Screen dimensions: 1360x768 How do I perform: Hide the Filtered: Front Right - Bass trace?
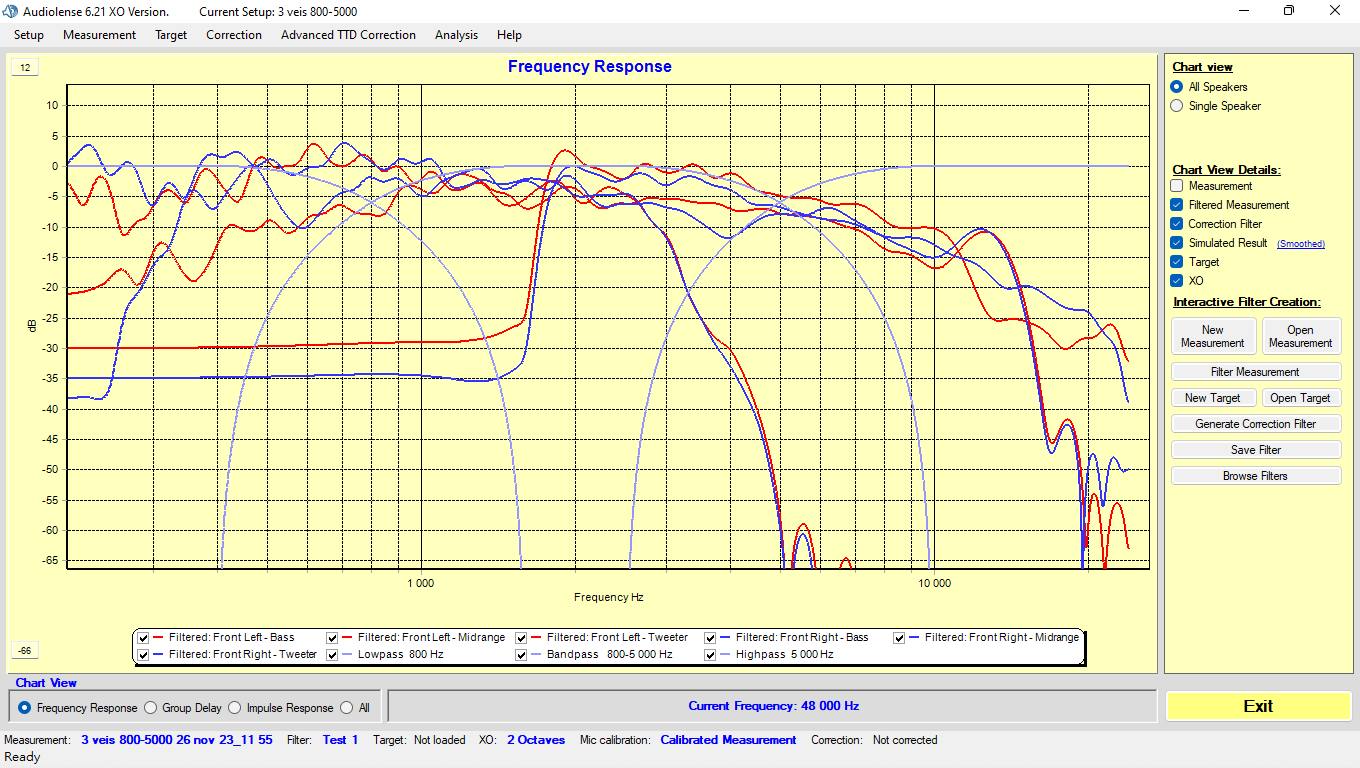pos(711,638)
